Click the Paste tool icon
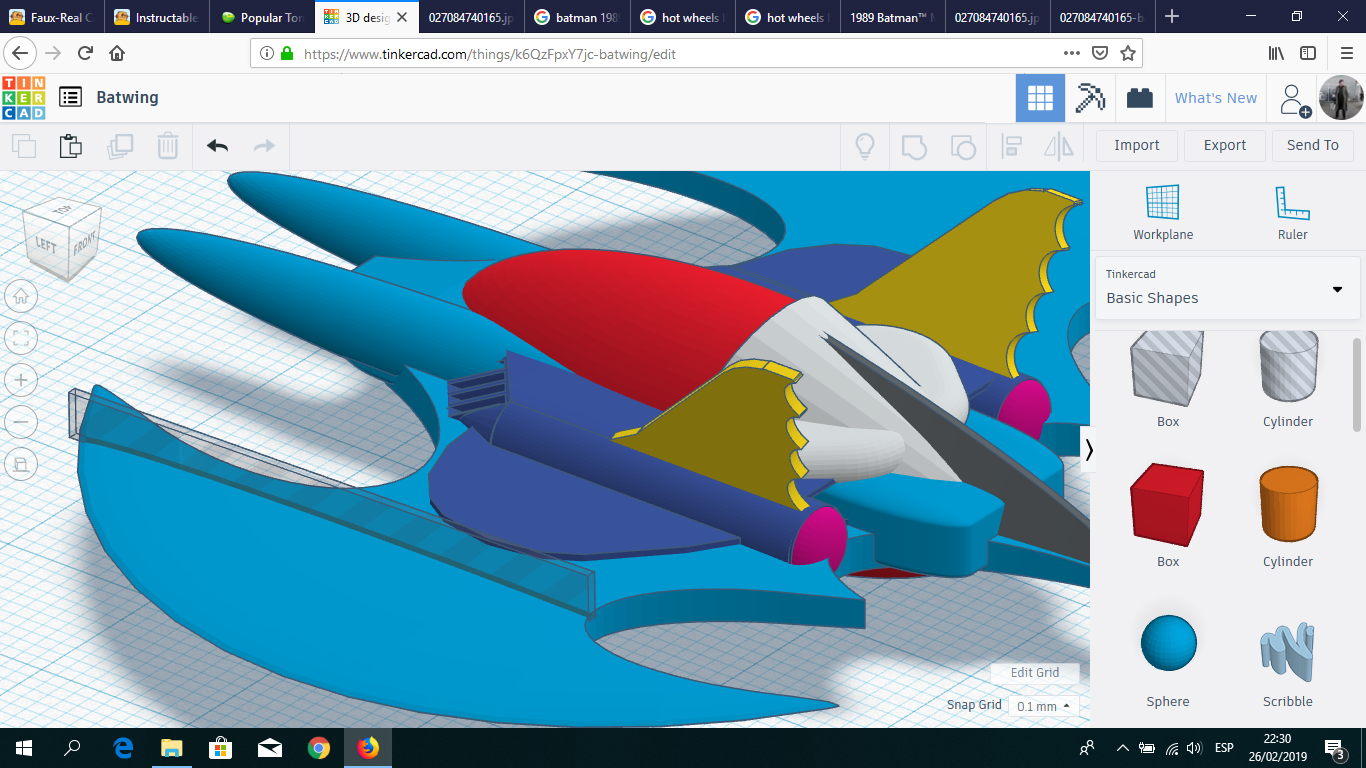The height and width of the screenshot is (768, 1366). click(70, 146)
